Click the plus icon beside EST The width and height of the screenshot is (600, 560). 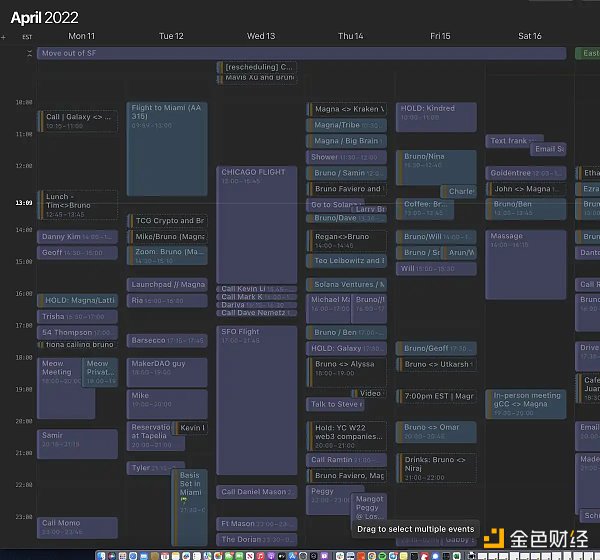click(x=4, y=36)
